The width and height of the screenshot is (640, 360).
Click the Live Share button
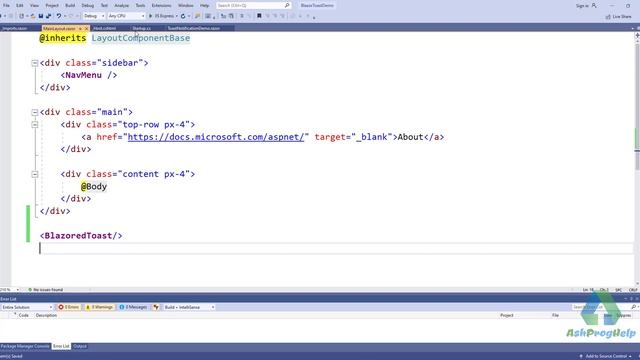click(x=619, y=16)
